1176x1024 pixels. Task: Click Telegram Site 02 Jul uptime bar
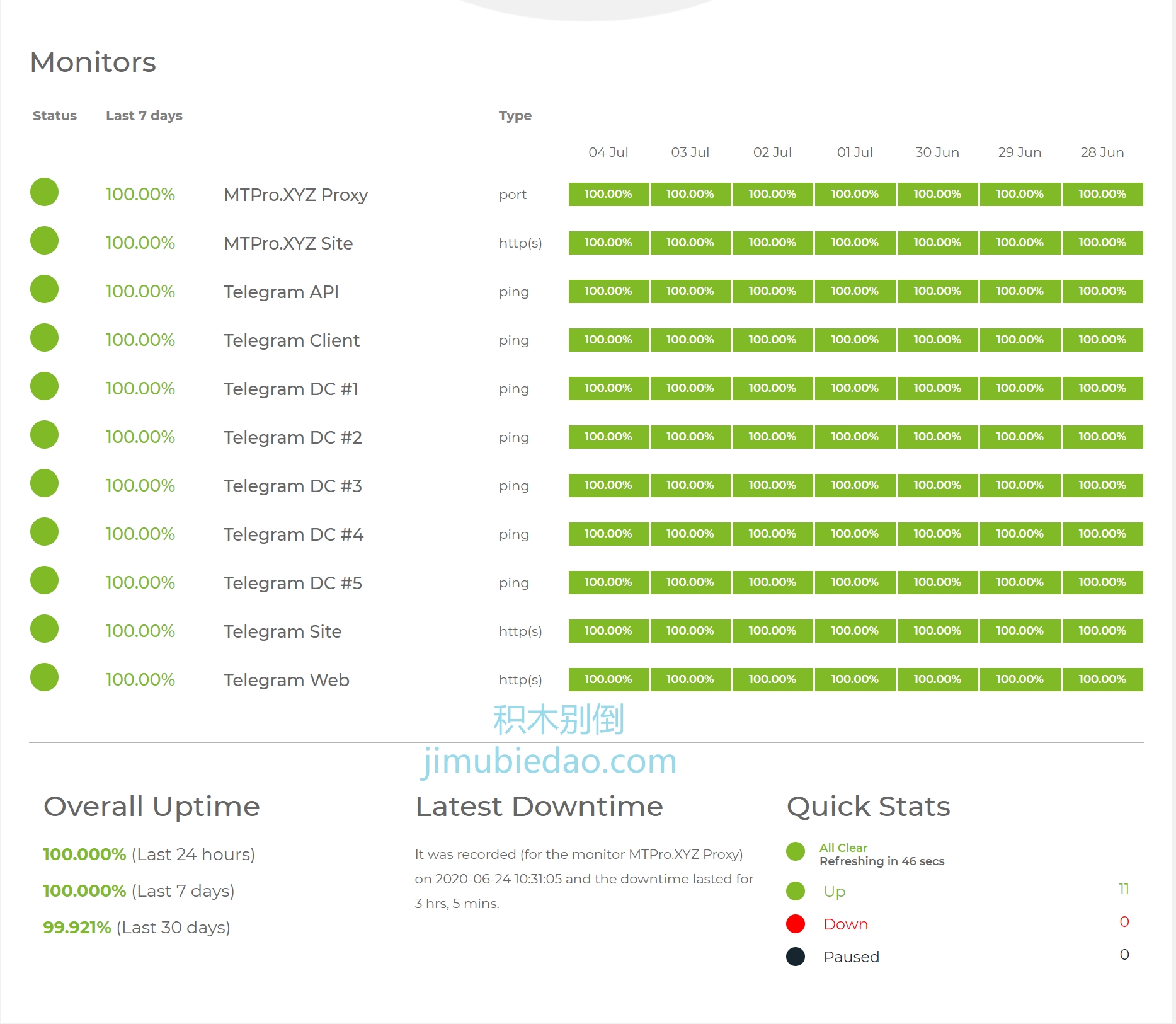pos(773,631)
